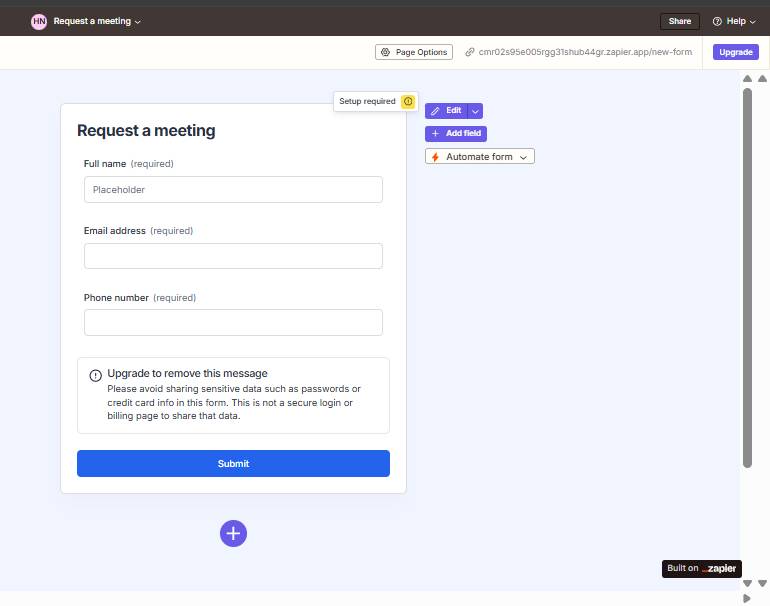Click the link chain icon beside URL
The width and height of the screenshot is (770, 606).
470,52
